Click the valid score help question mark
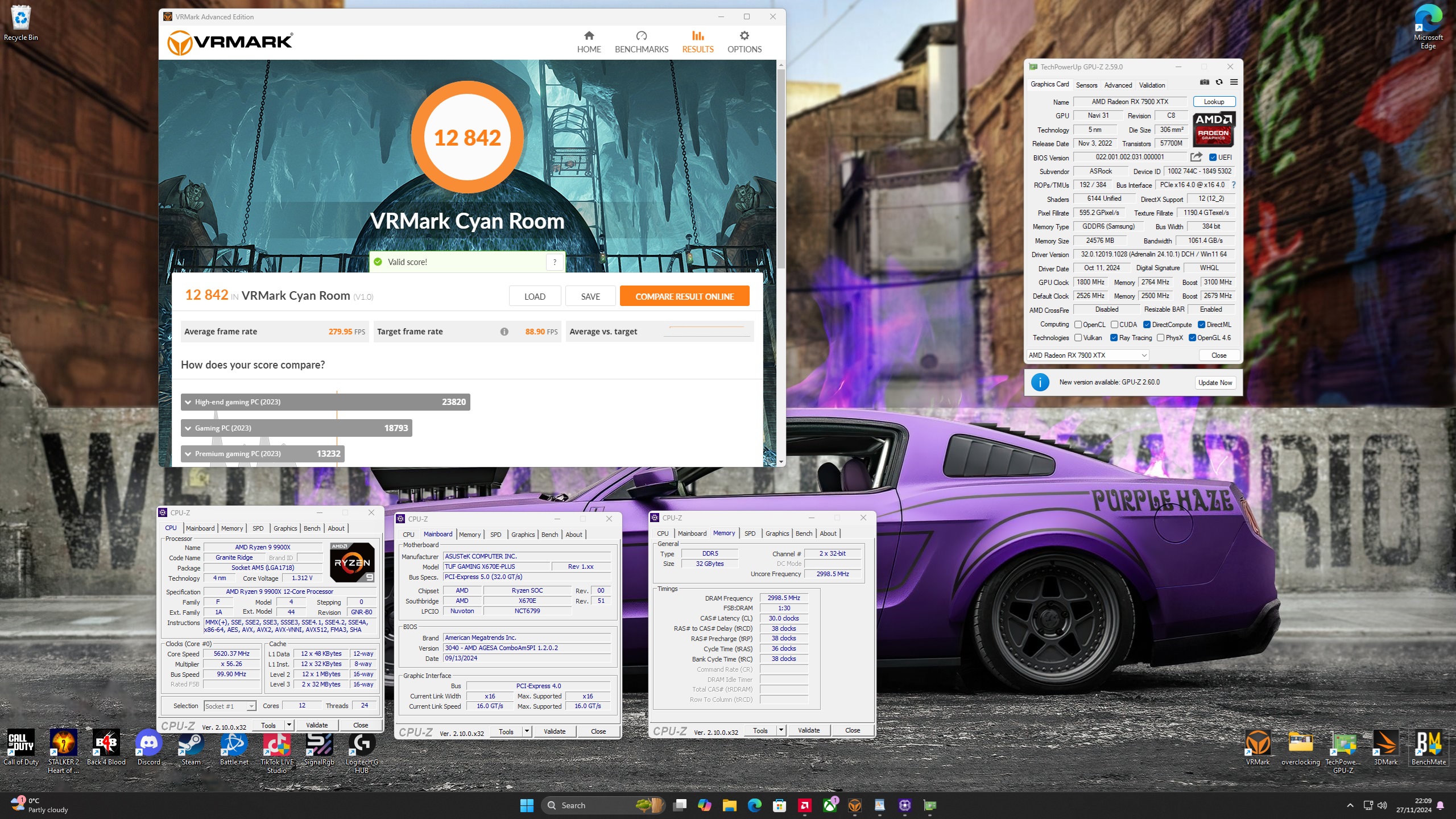1456x819 pixels. [555, 262]
